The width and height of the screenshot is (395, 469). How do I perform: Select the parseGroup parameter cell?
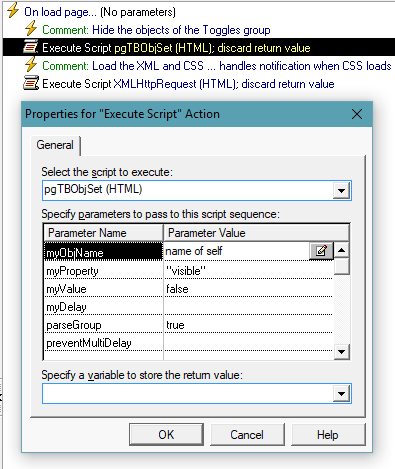[103, 325]
